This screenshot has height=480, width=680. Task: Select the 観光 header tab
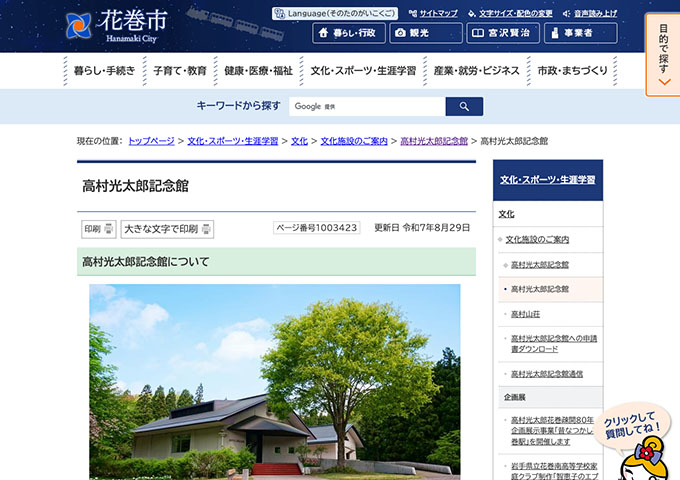426,33
